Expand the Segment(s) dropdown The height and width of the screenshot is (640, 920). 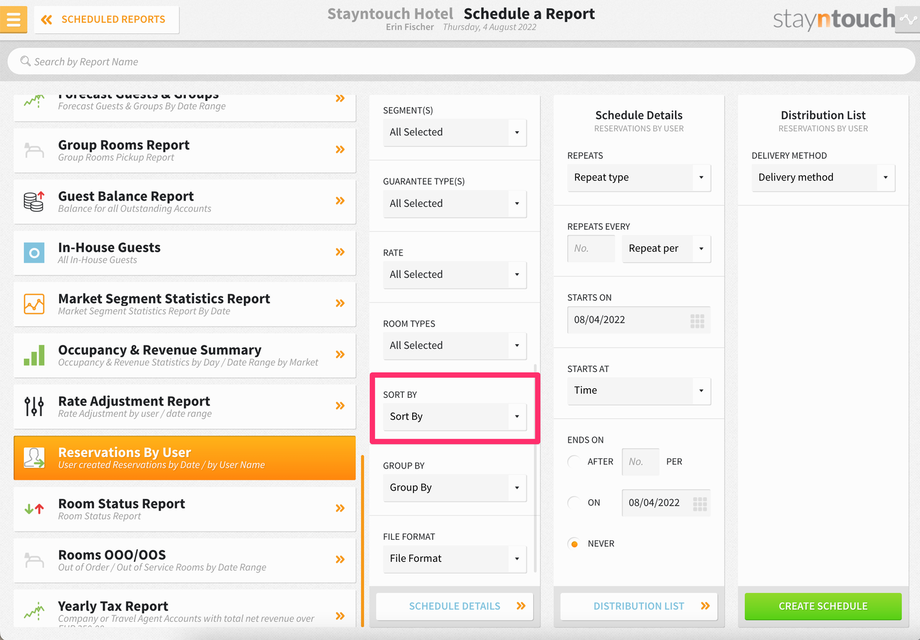pyautogui.click(x=455, y=132)
